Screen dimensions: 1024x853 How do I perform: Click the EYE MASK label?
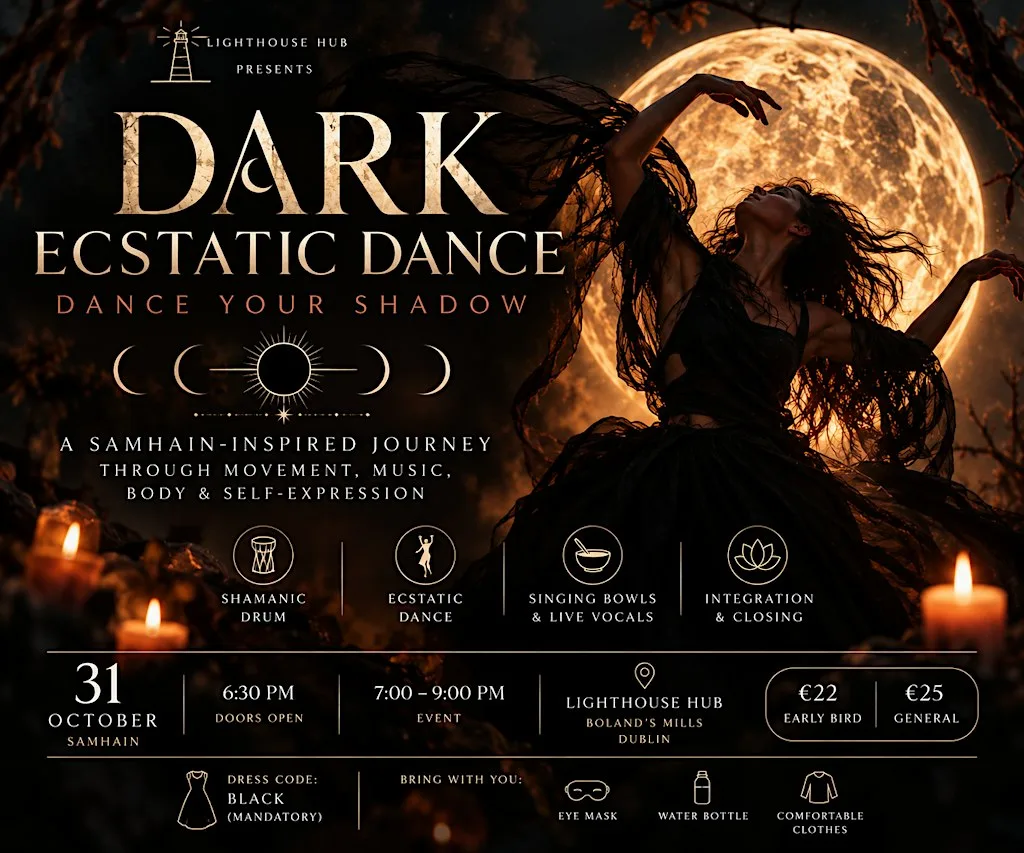(588, 816)
